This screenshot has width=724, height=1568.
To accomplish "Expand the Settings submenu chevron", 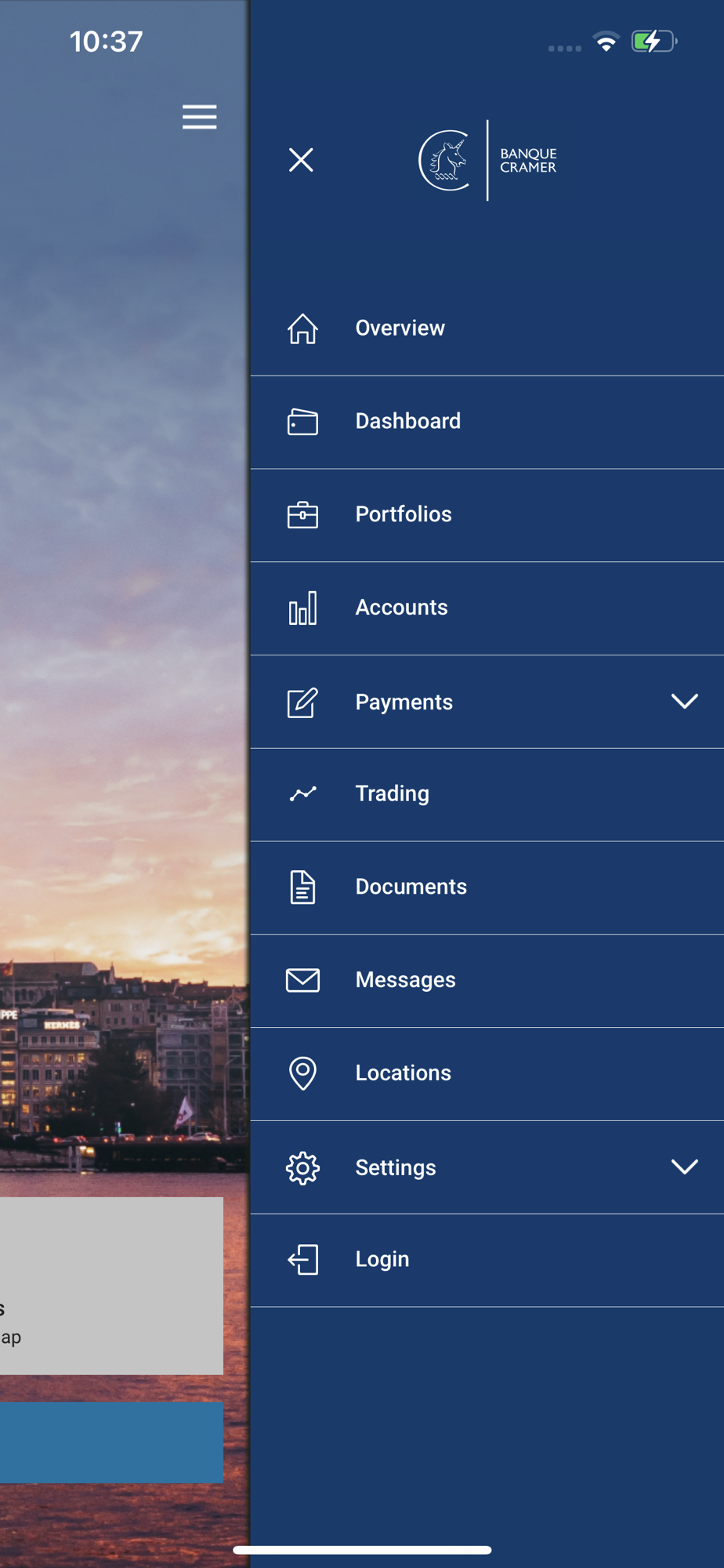I will click(x=685, y=1167).
